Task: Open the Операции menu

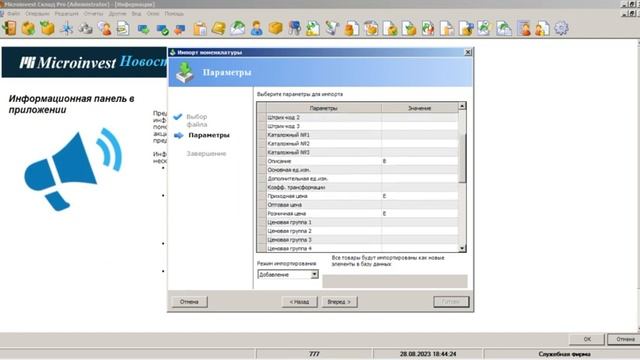Action: click(37, 13)
